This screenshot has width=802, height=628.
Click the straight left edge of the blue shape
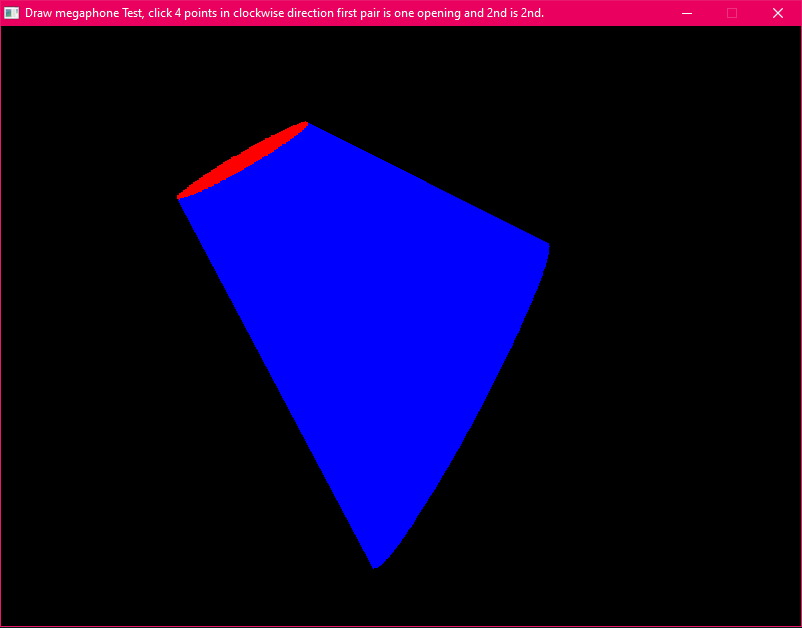(275, 380)
